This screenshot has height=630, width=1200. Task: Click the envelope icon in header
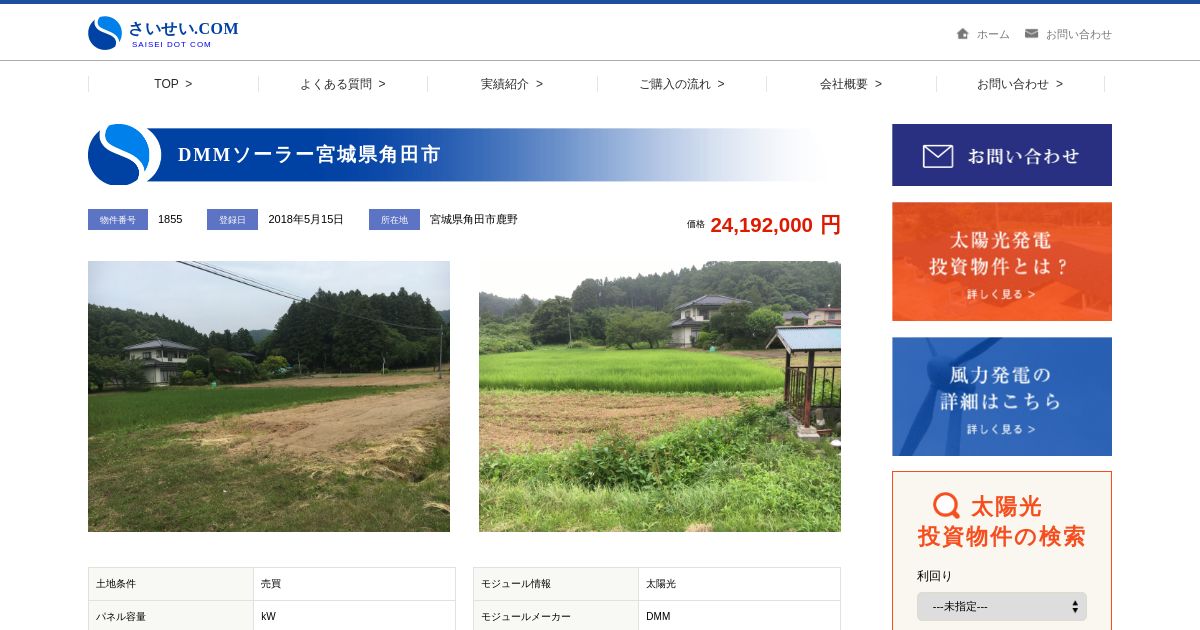[1032, 33]
